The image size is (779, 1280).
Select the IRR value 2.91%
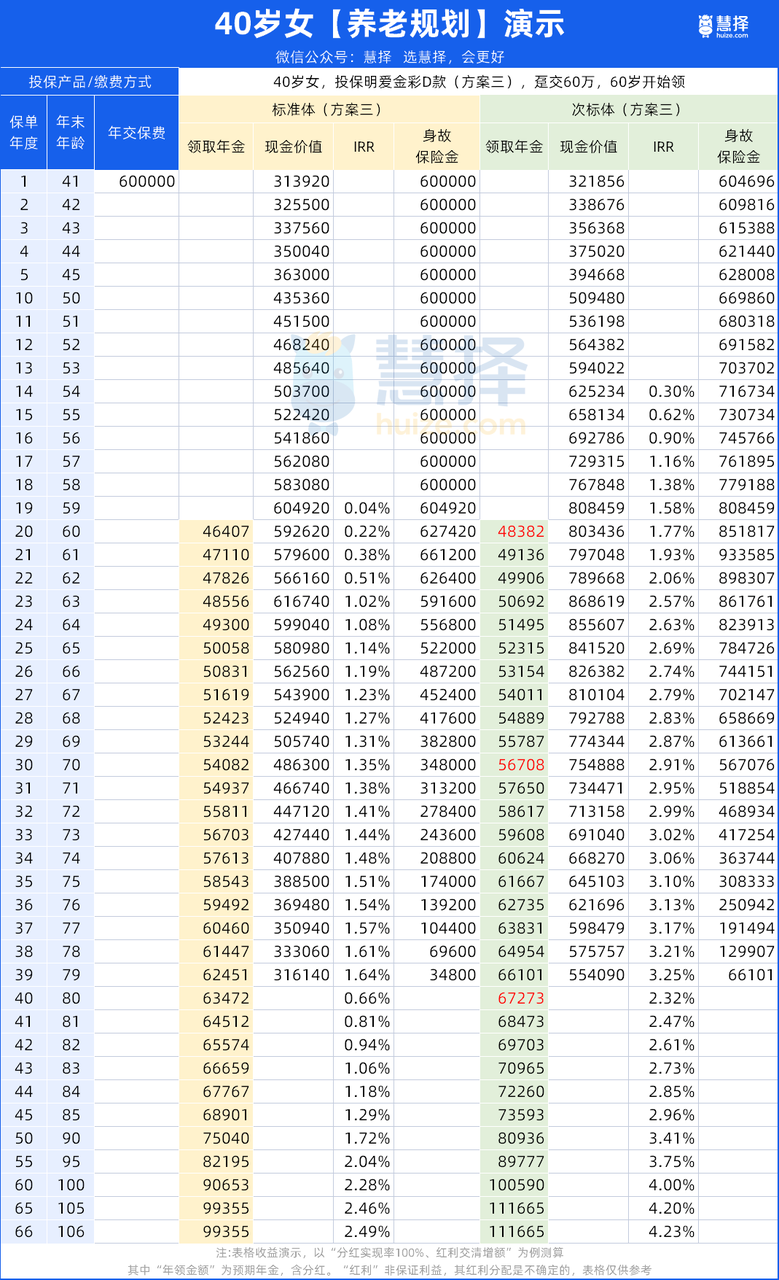[671, 765]
